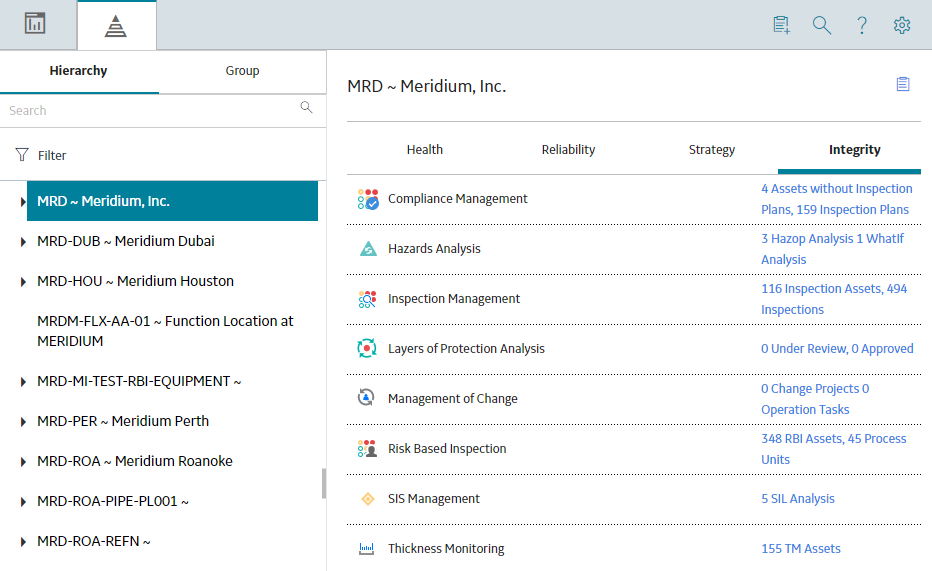Open 0 Change Projects 0 Operation Tasks link
Viewport: 932px width, 571px height.
pos(815,399)
